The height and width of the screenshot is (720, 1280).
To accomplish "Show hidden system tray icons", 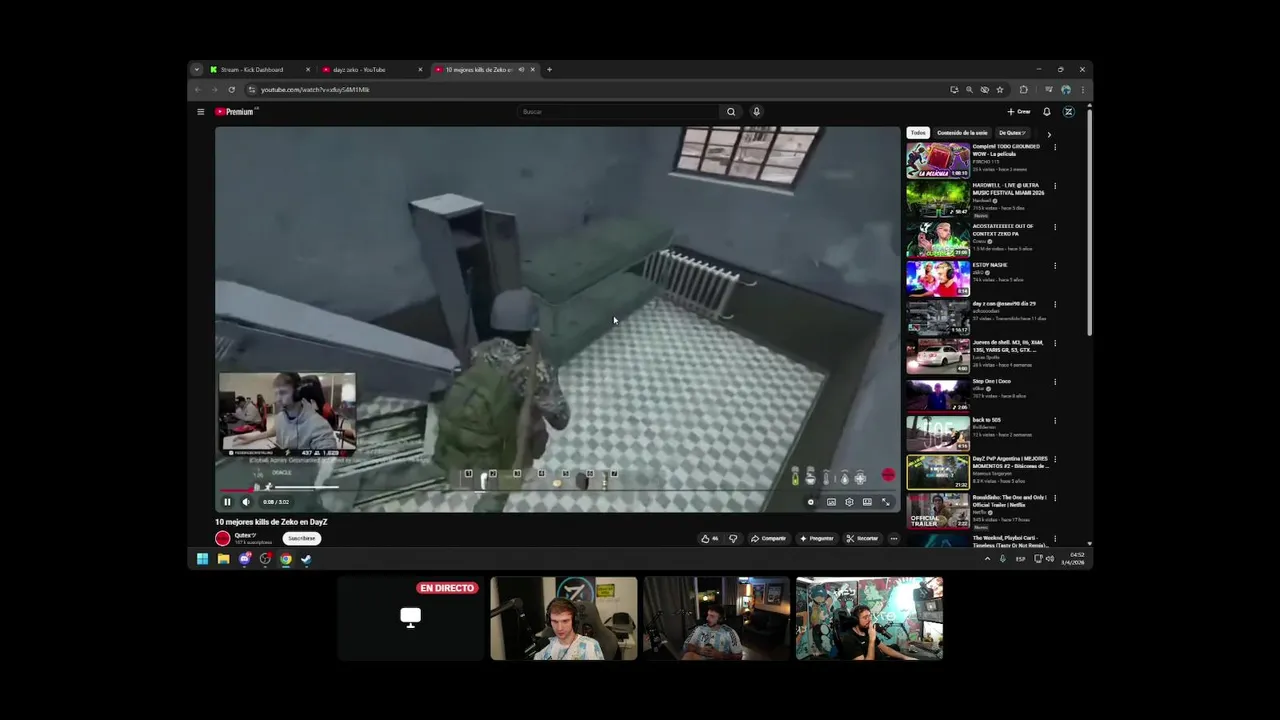I will coord(987,559).
